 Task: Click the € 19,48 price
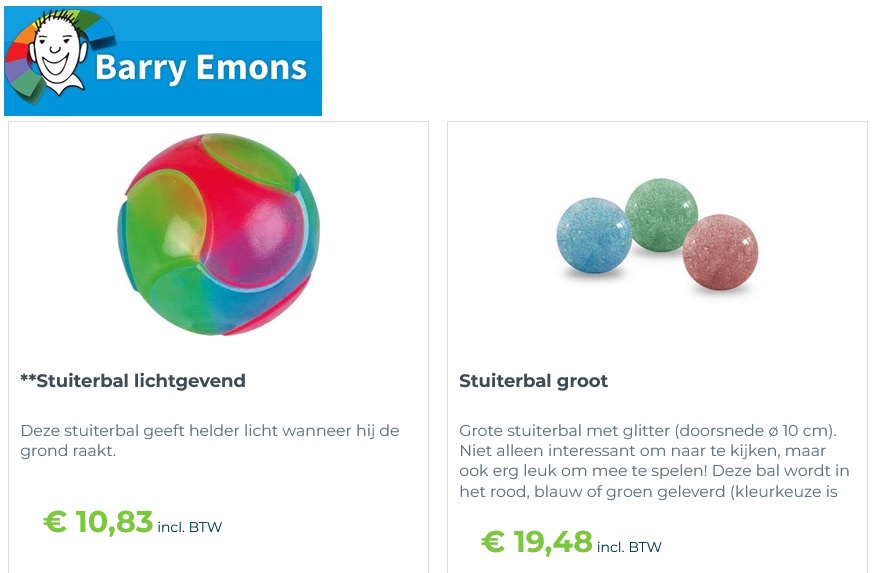tap(537, 542)
